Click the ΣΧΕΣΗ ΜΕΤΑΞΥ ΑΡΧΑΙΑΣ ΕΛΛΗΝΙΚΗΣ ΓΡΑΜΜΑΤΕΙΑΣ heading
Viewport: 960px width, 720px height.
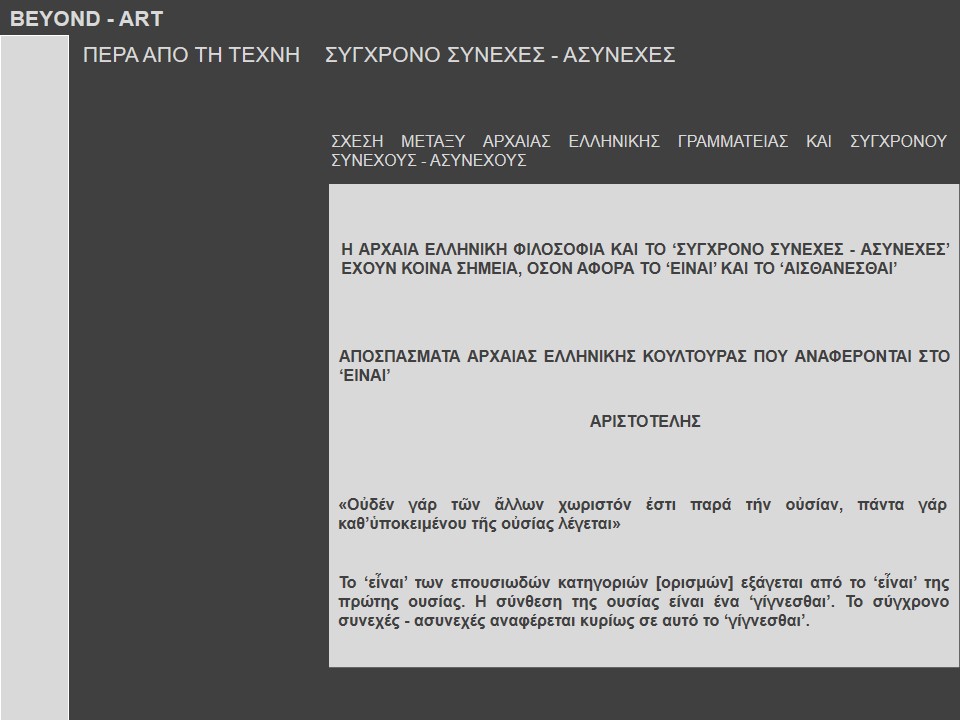[638, 142]
